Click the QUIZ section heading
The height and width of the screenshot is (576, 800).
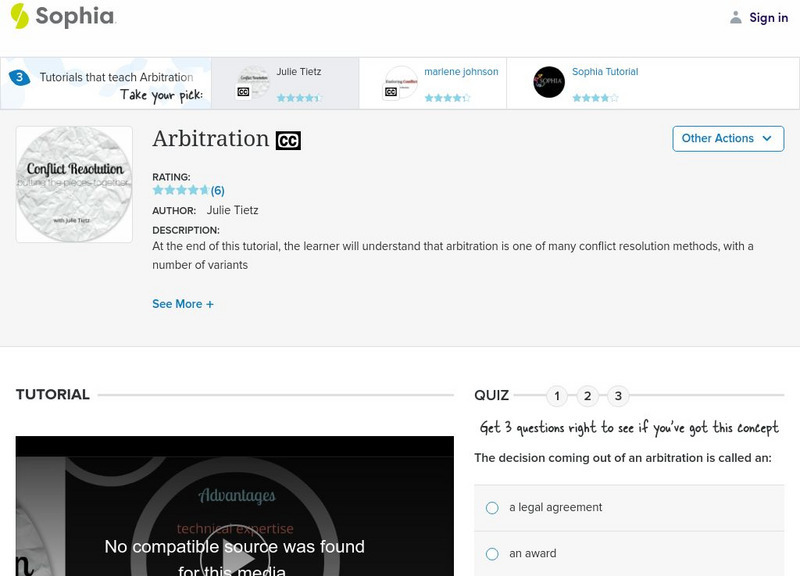(492, 395)
